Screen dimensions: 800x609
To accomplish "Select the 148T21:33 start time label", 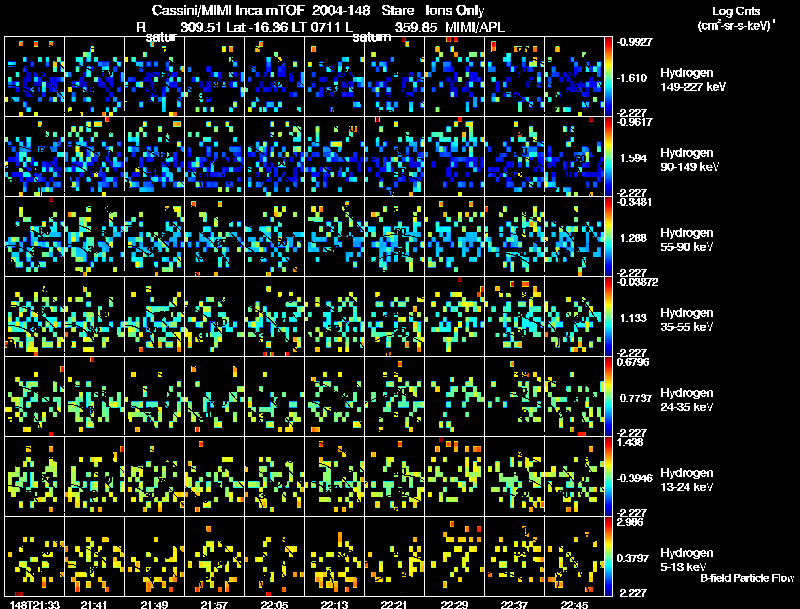I will pyautogui.click(x=35, y=604).
